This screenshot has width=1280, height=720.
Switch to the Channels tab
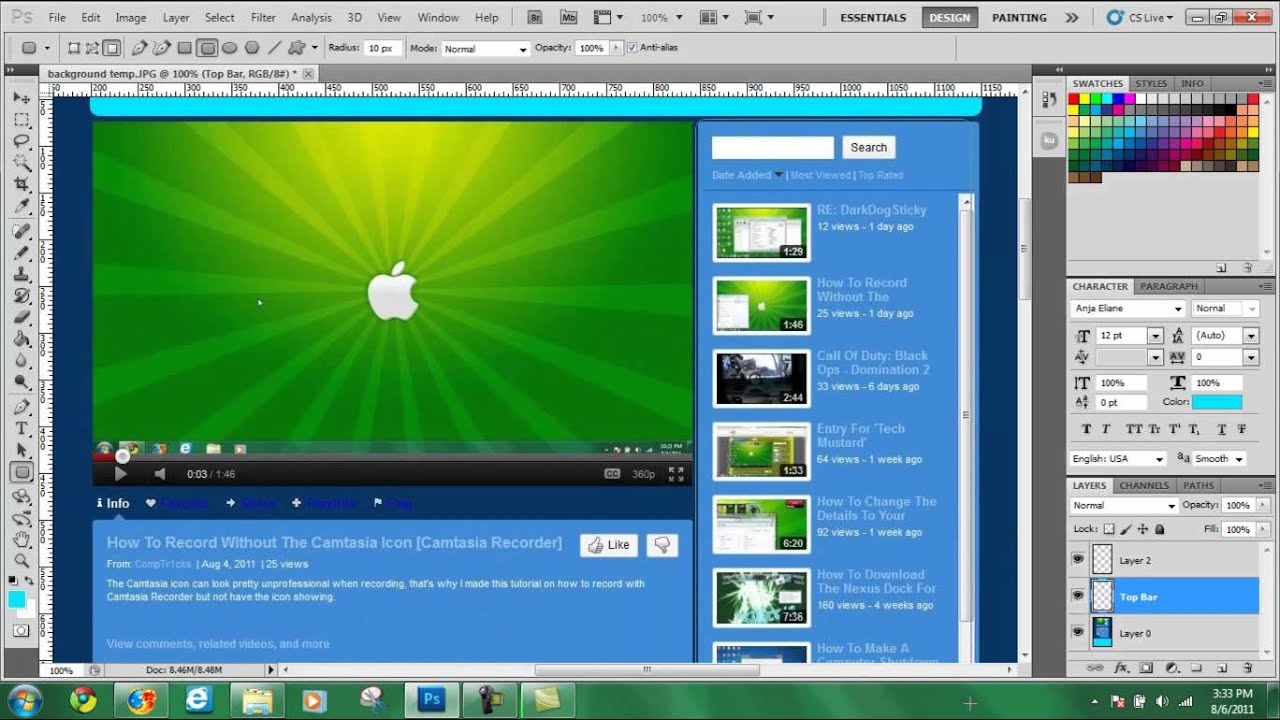coord(1144,486)
